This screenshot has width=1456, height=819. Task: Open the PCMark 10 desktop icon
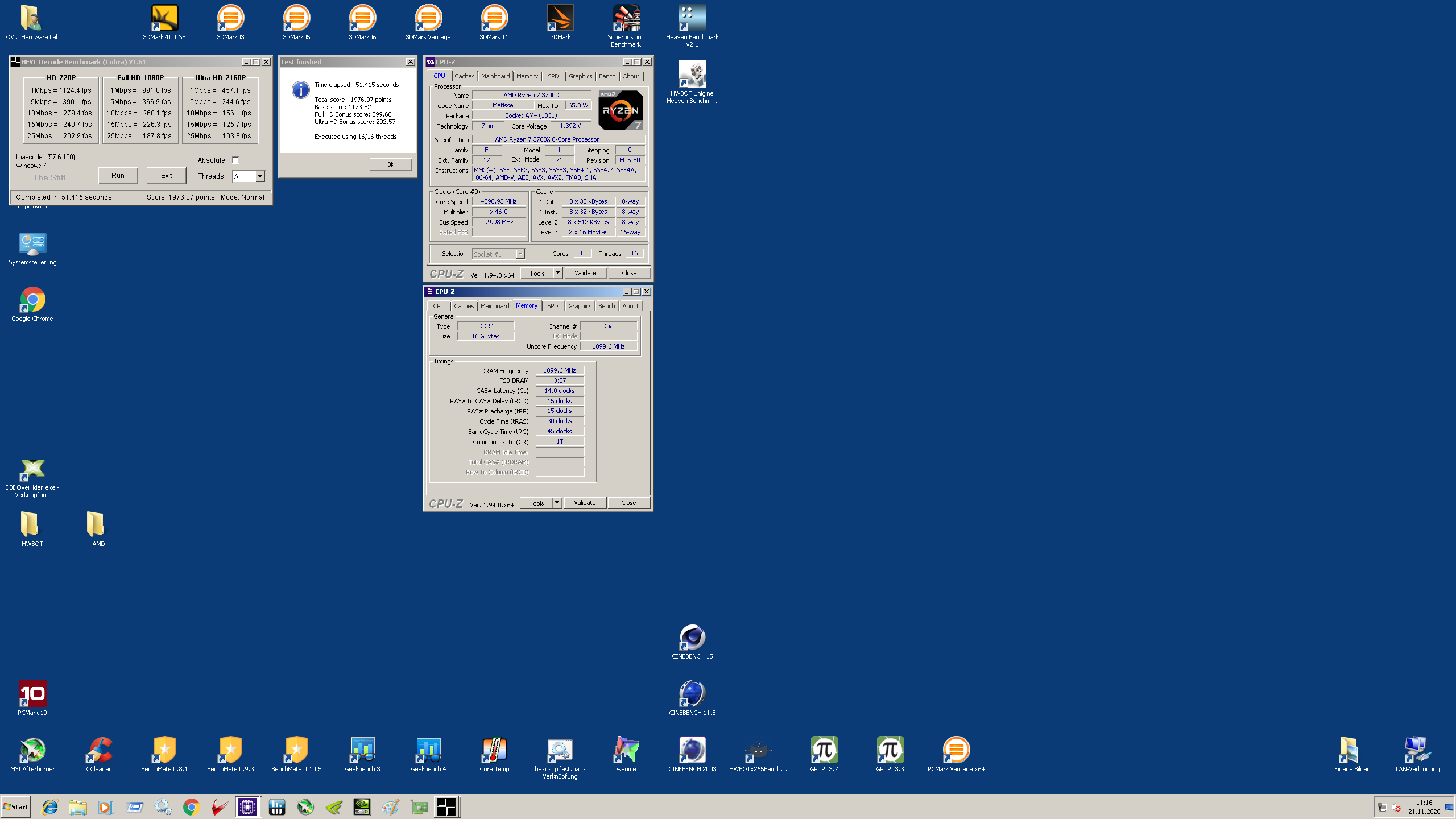[32, 698]
